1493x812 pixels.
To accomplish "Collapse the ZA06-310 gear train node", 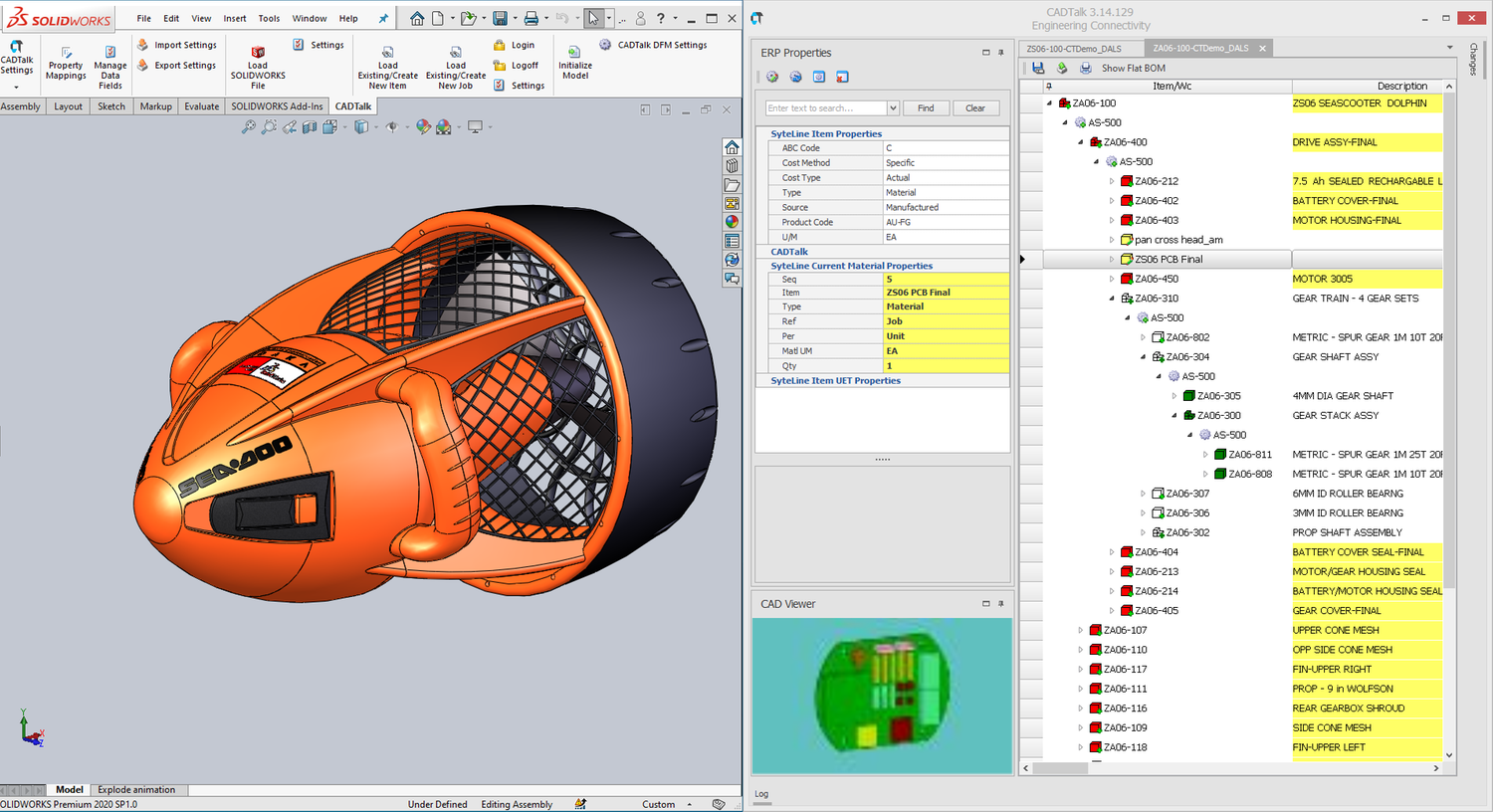I will pyautogui.click(x=1112, y=299).
